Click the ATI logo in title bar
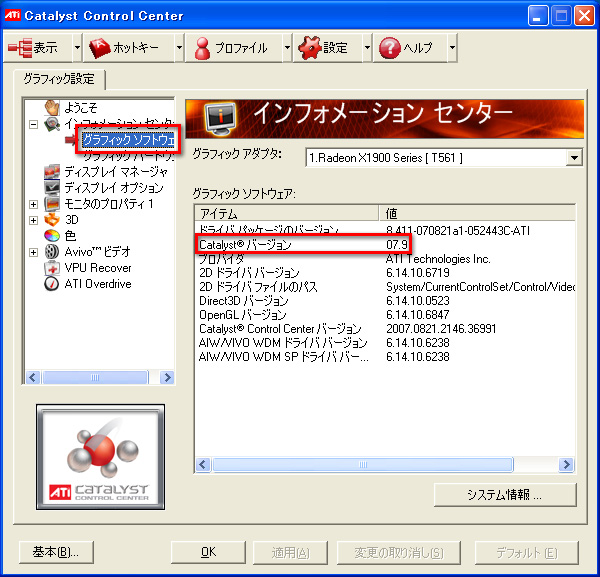The image size is (600, 577). point(12,15)
